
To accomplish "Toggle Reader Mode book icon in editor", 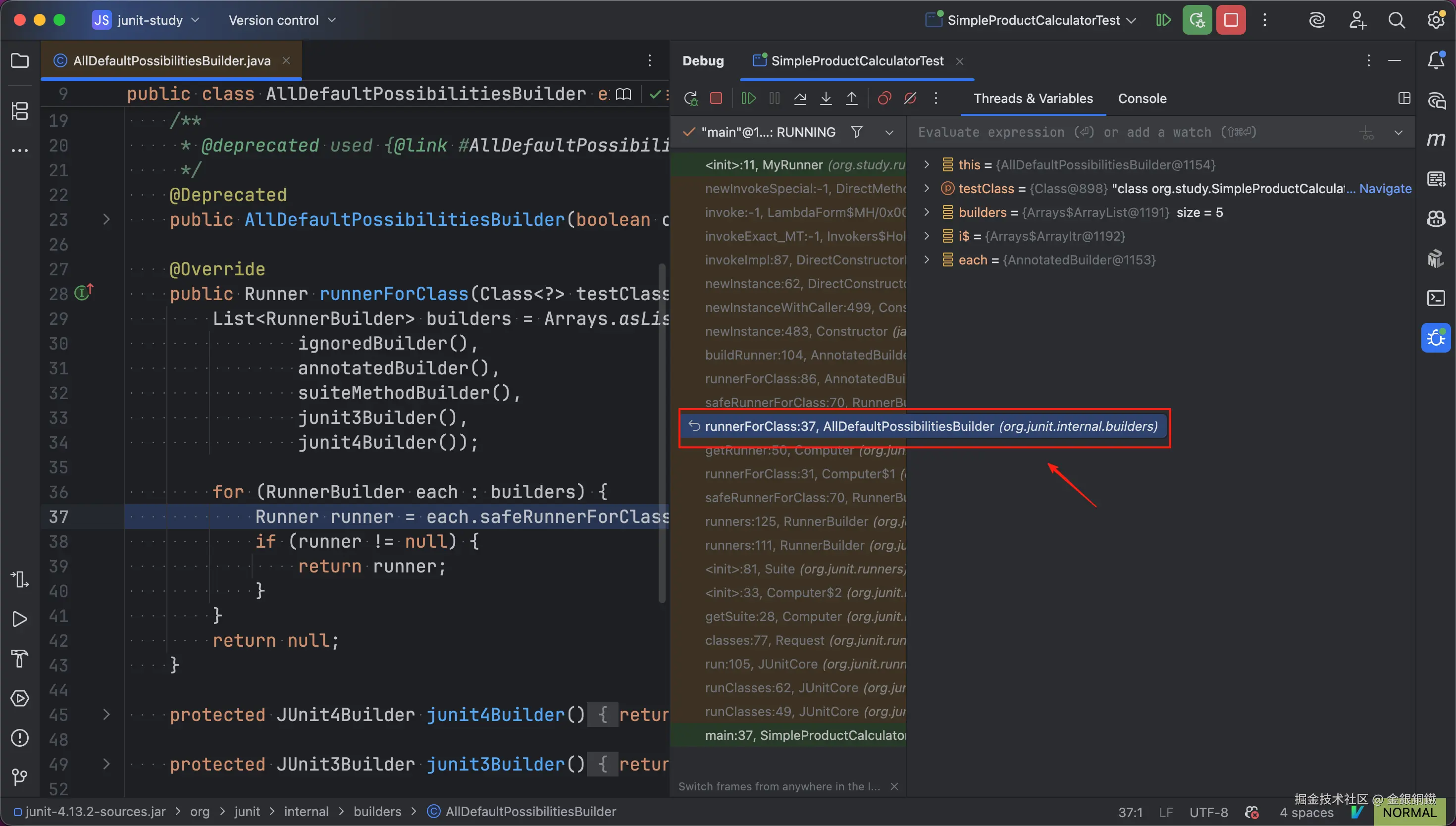I will (624, 94).
